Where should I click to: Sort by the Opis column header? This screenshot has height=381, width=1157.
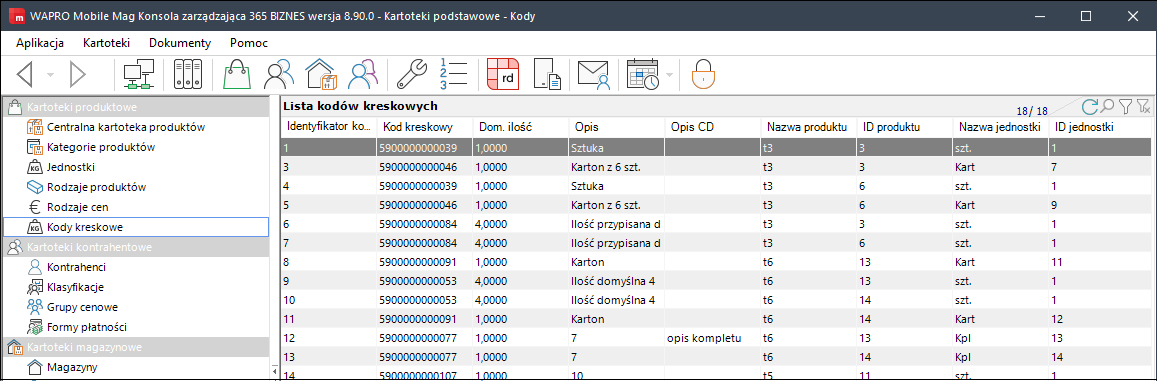(616, 127)
